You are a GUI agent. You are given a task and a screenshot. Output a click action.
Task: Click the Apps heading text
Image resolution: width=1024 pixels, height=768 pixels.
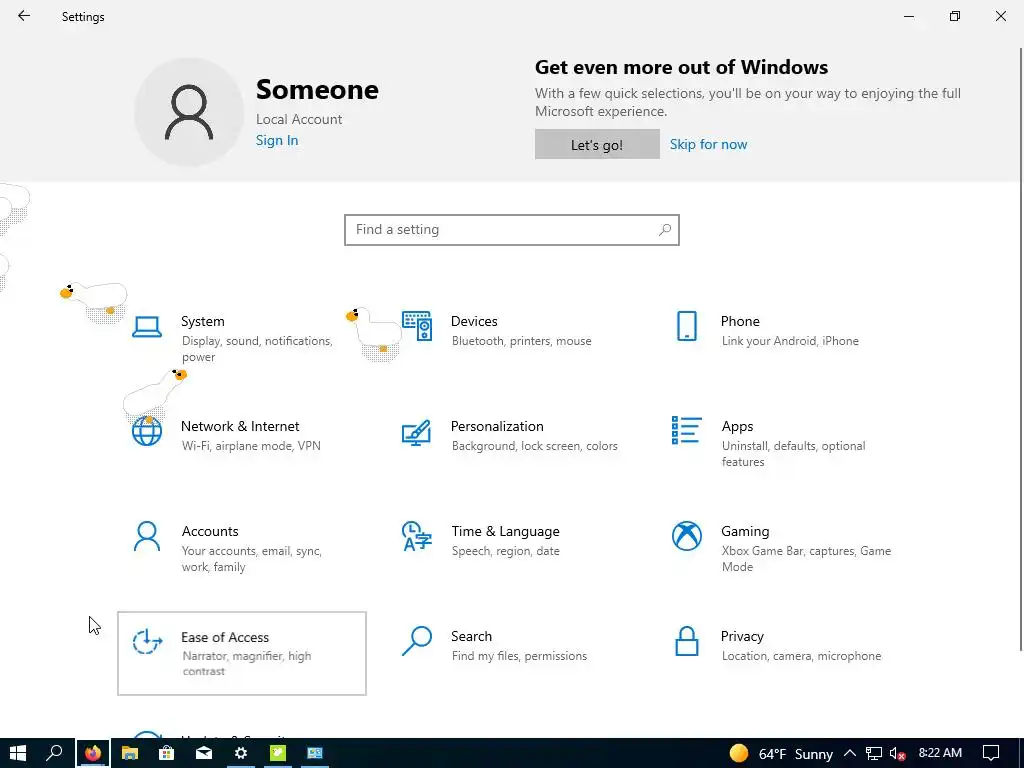coord(737,426)
